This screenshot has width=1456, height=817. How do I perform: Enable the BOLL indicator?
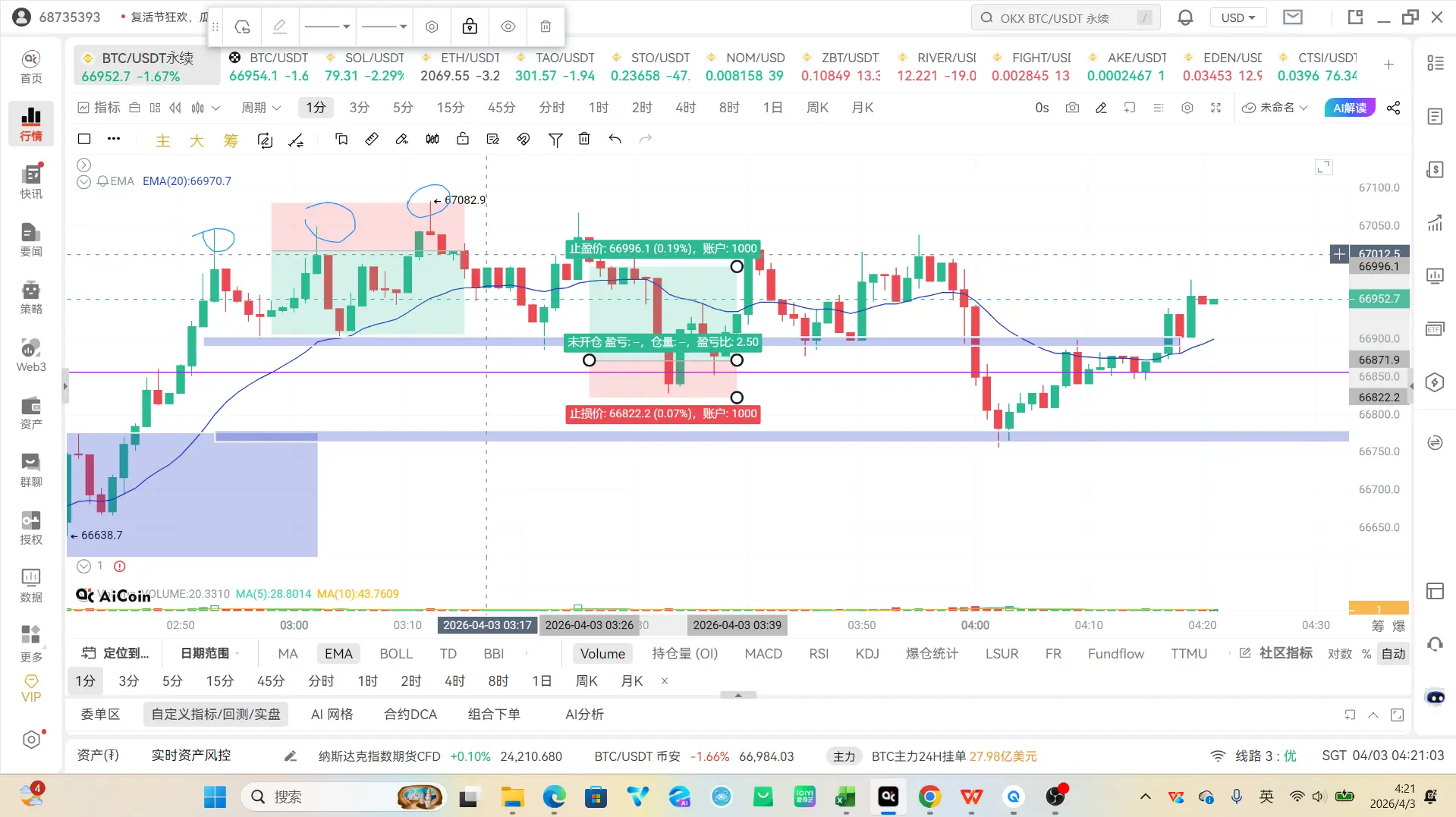point(396,654)
